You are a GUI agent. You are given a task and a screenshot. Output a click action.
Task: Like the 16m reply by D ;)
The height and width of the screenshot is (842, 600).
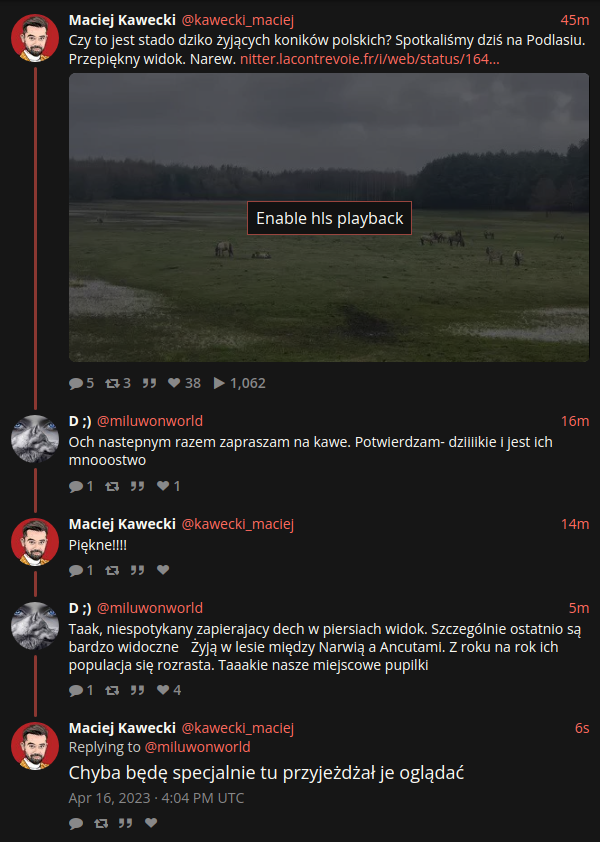point(163,486)
